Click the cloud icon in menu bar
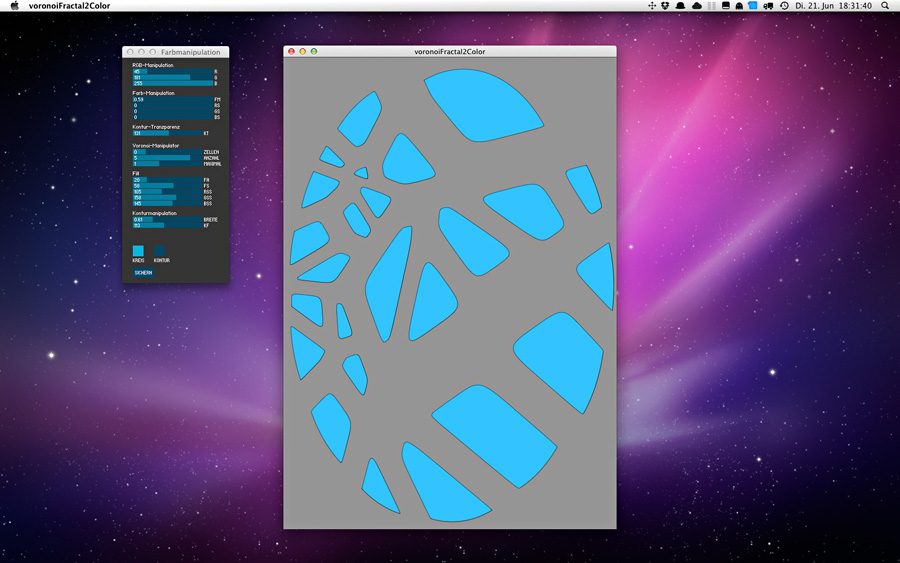Screen dimensions: 900x563 (x=696, y=6)
